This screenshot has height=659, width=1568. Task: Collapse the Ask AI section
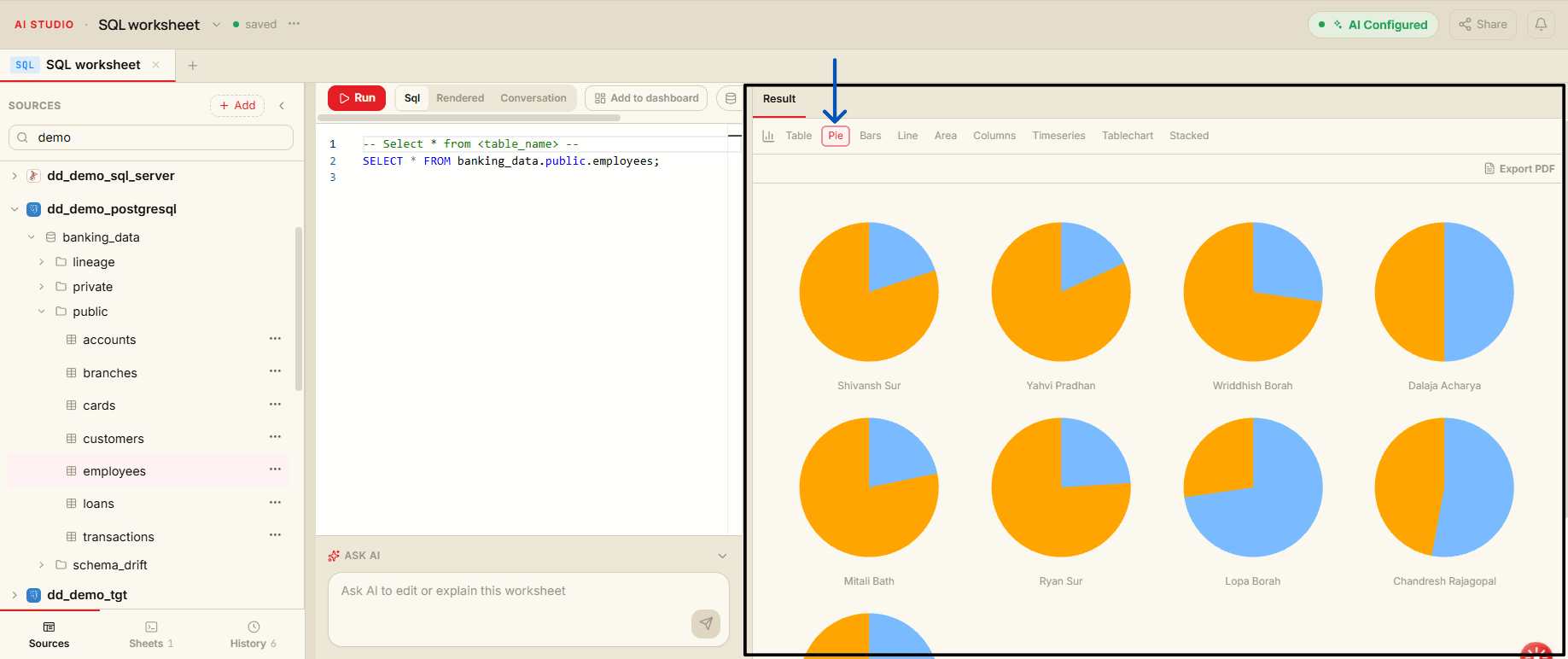pyautogui.click(x=722, y=556)
